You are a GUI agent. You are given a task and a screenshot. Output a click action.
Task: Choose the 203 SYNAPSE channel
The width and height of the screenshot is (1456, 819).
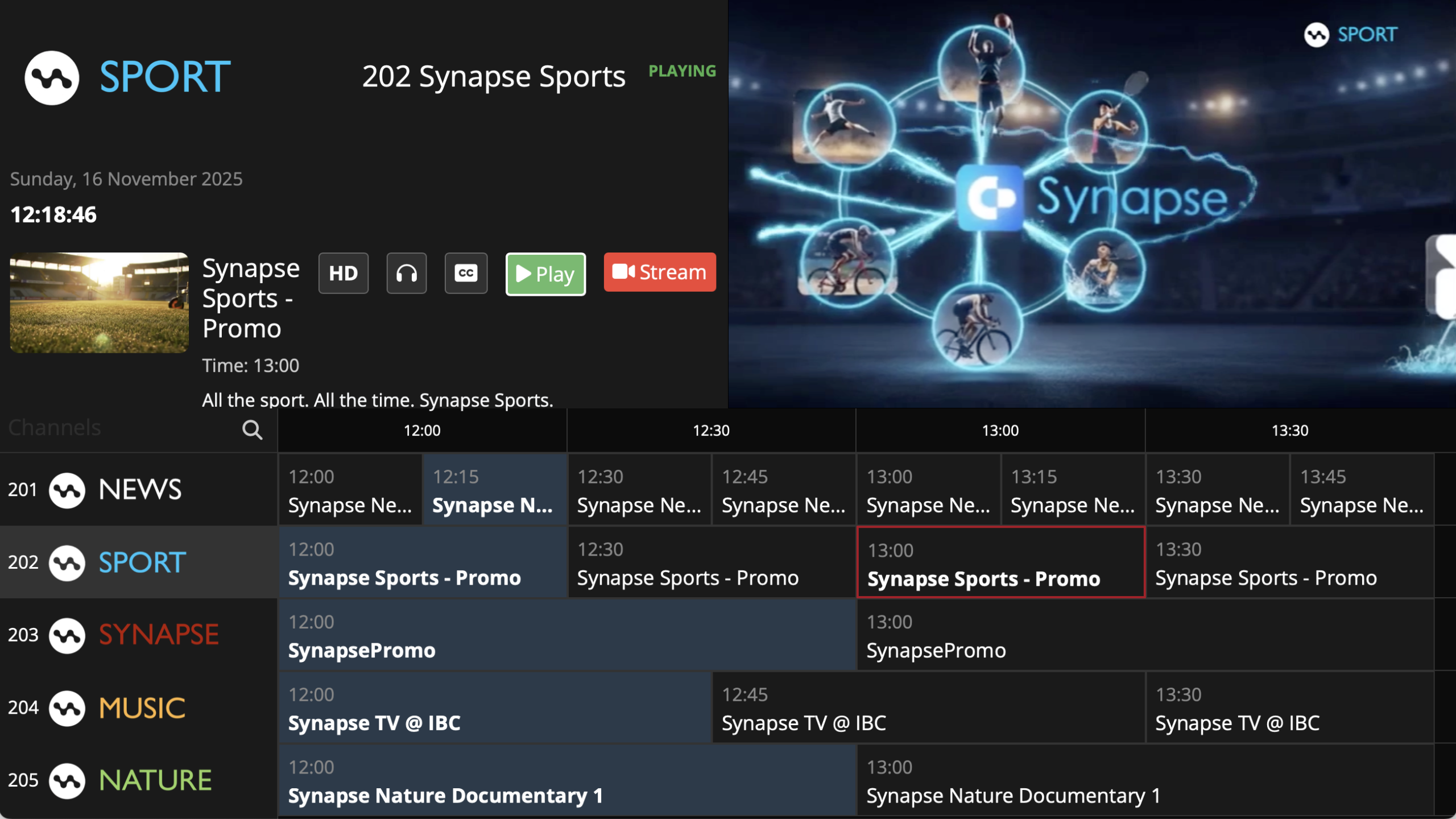138,635
